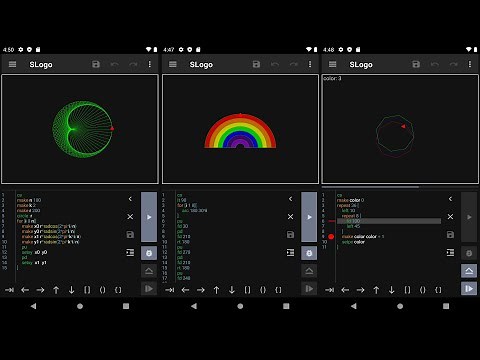Tap the dimmed run button on polygon screen
Image resolution: width=480 pixels, height=360 pixels.
(x=469, y=217)
